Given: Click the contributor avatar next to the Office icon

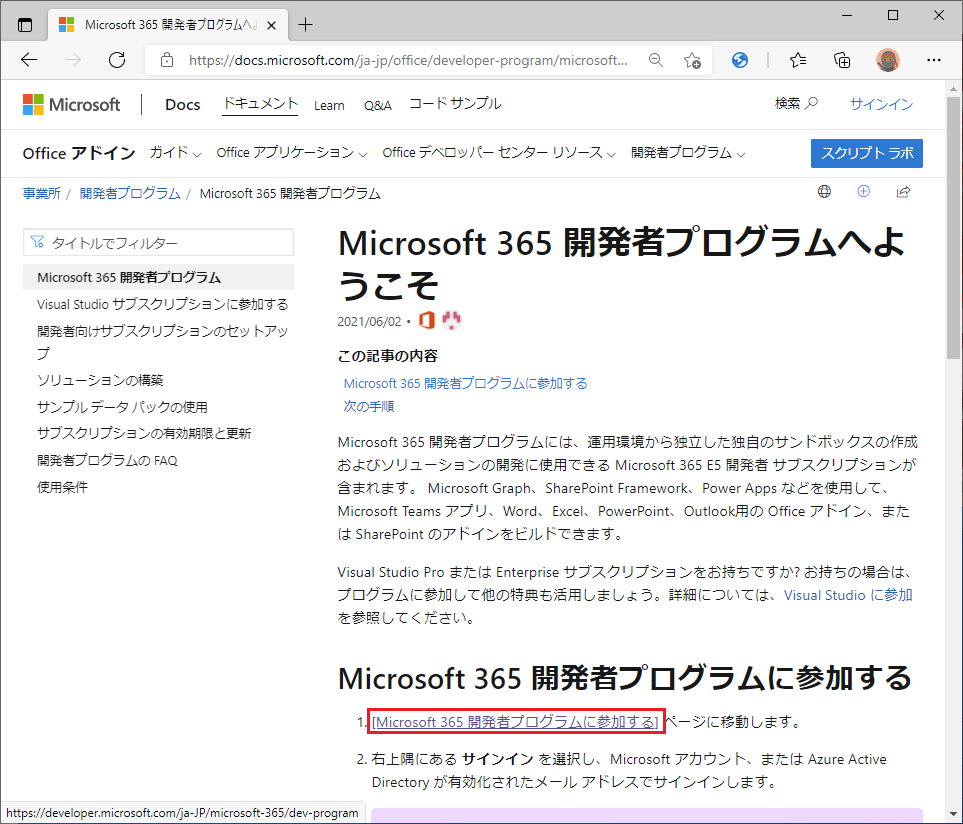Looking at the screenshot, I should (x=451, y=320).
